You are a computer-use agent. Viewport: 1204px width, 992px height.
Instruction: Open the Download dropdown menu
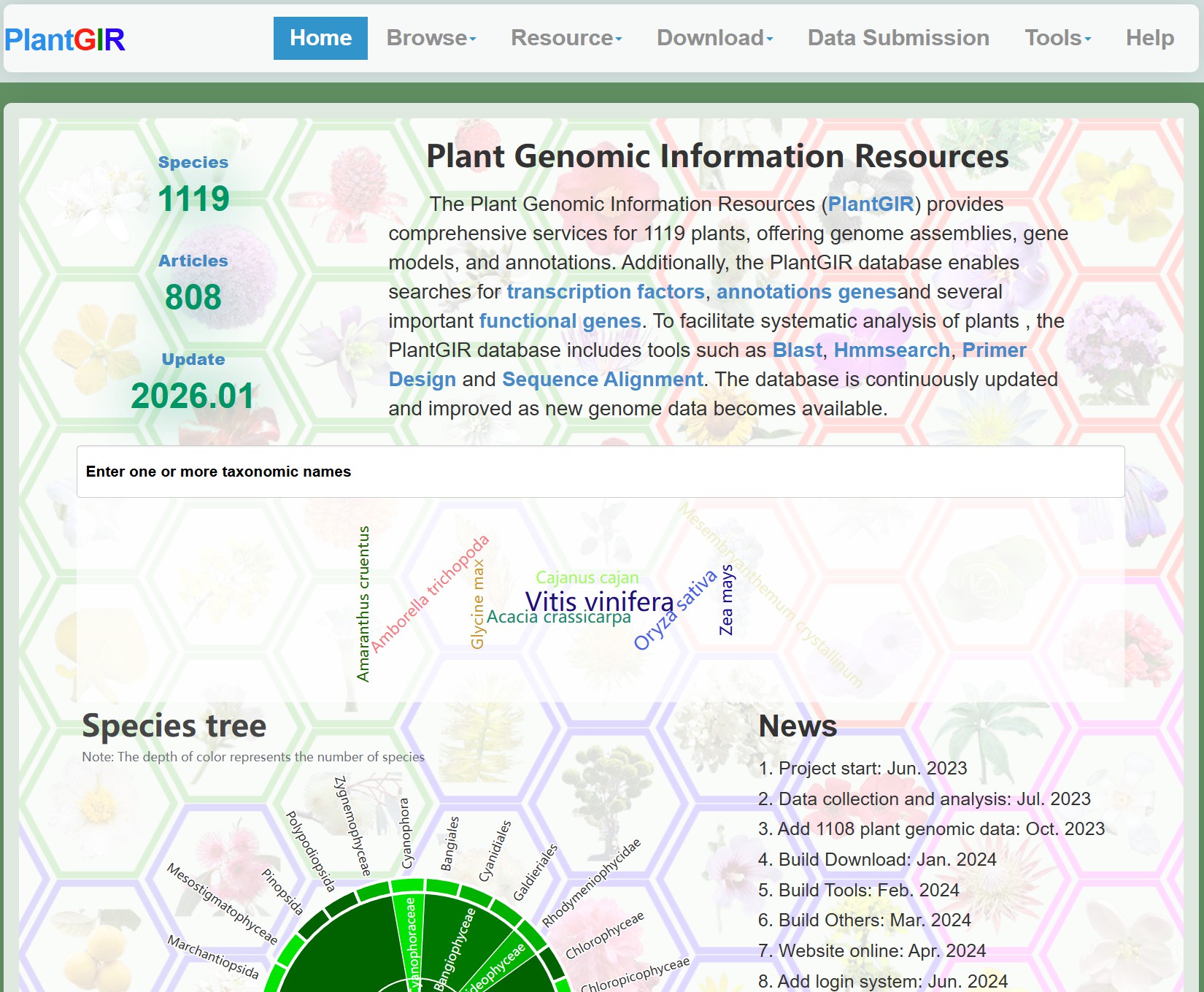[x=714, y=38]
